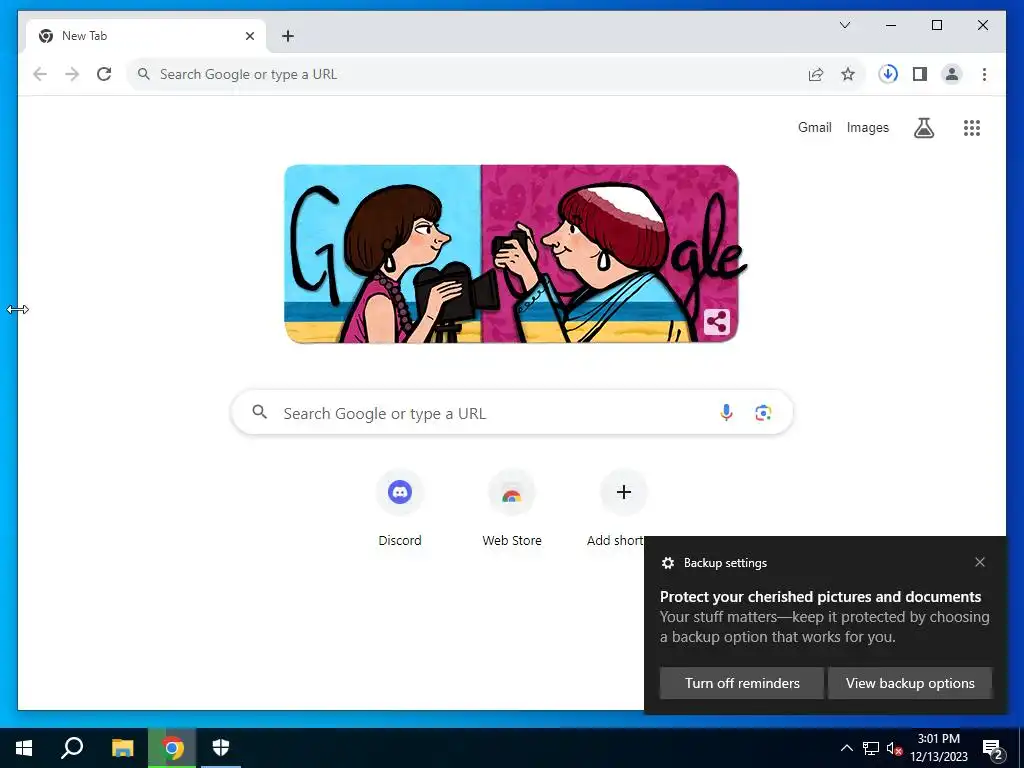Show hidden system tray icons
The width and height of the screenshot is (1024, 768).
click(x=846, y=748)
